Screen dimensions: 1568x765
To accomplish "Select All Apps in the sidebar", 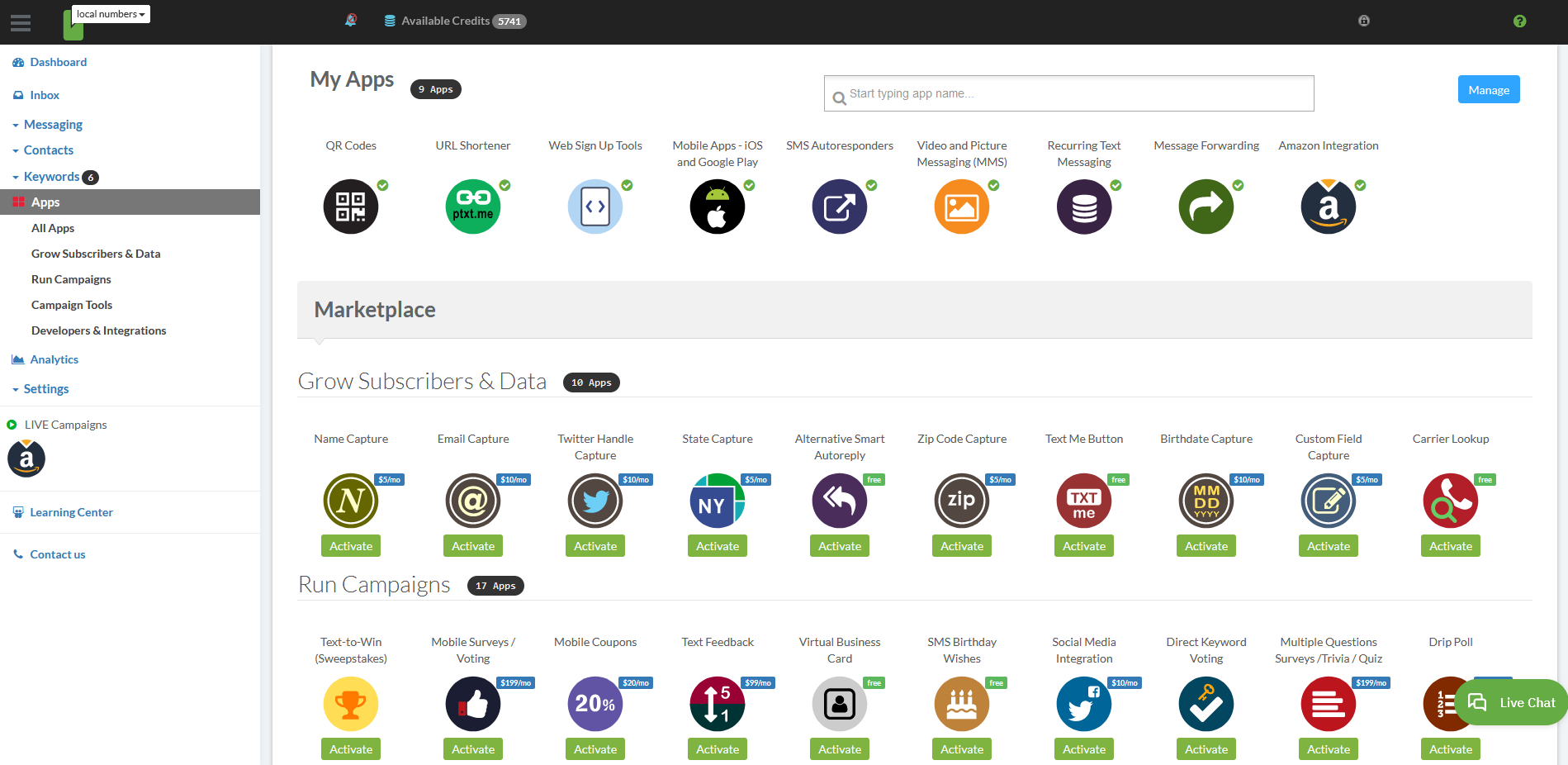I will click(x=52, y=228).
